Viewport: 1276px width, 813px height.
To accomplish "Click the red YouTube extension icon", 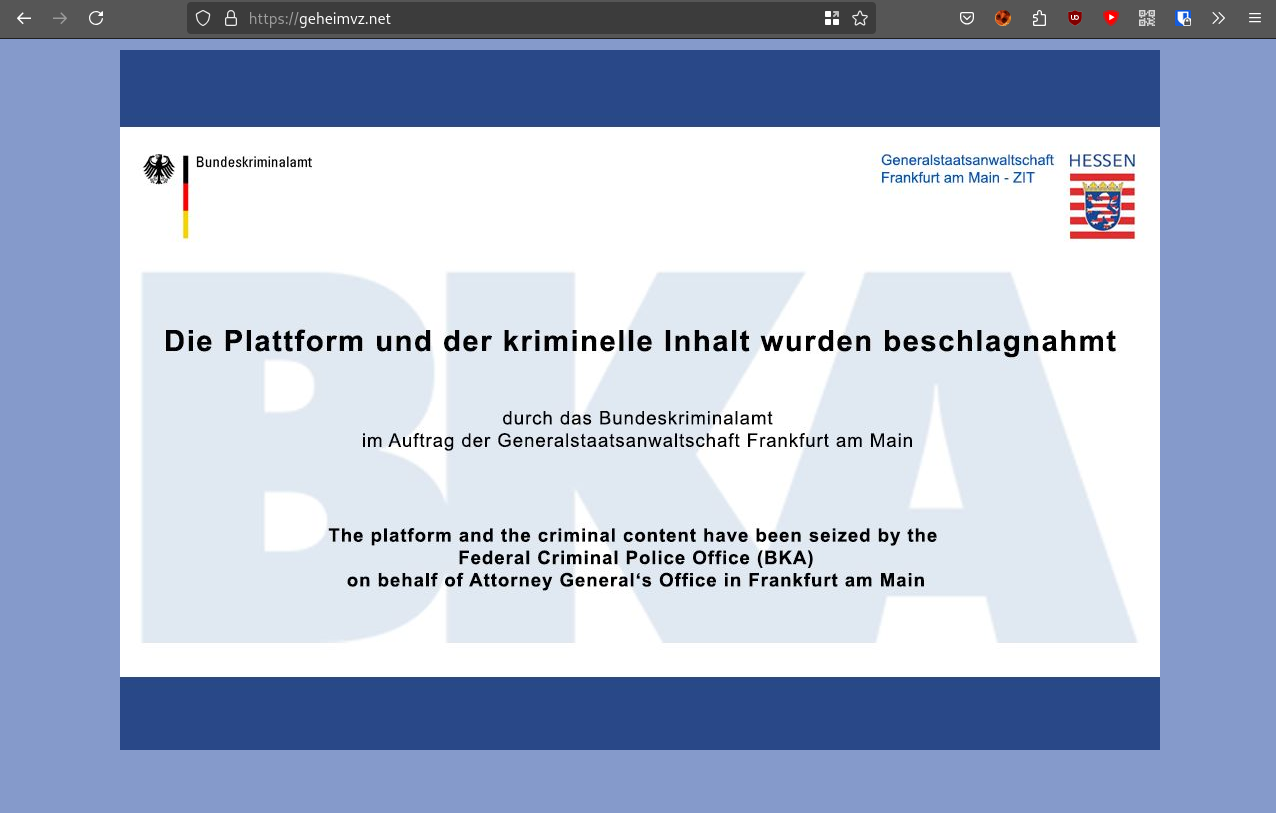I will pos(1111,18).
